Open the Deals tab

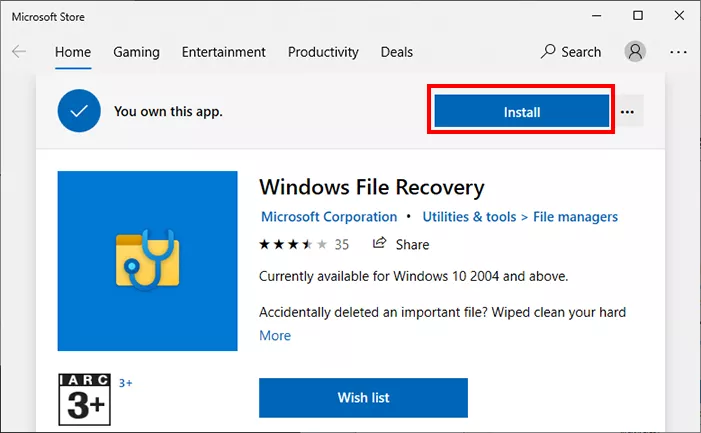coord(397,52)
